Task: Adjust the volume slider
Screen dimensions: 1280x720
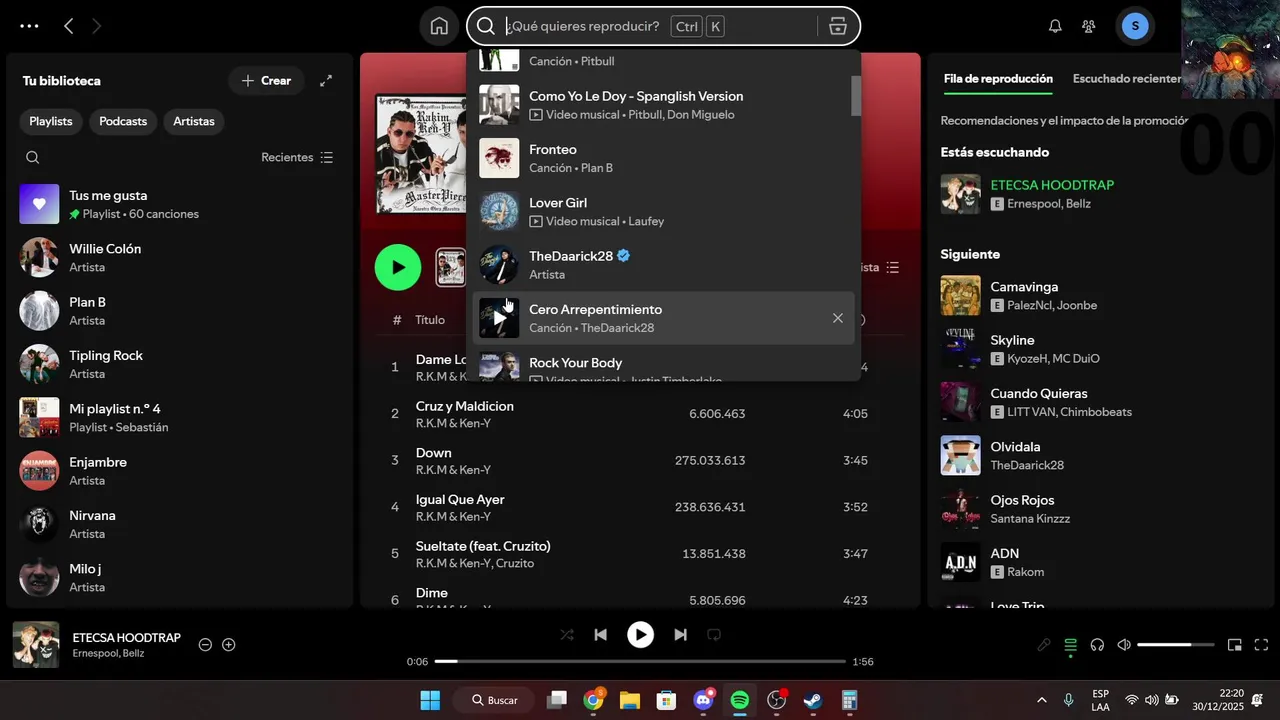Action: coord(1176,645)
